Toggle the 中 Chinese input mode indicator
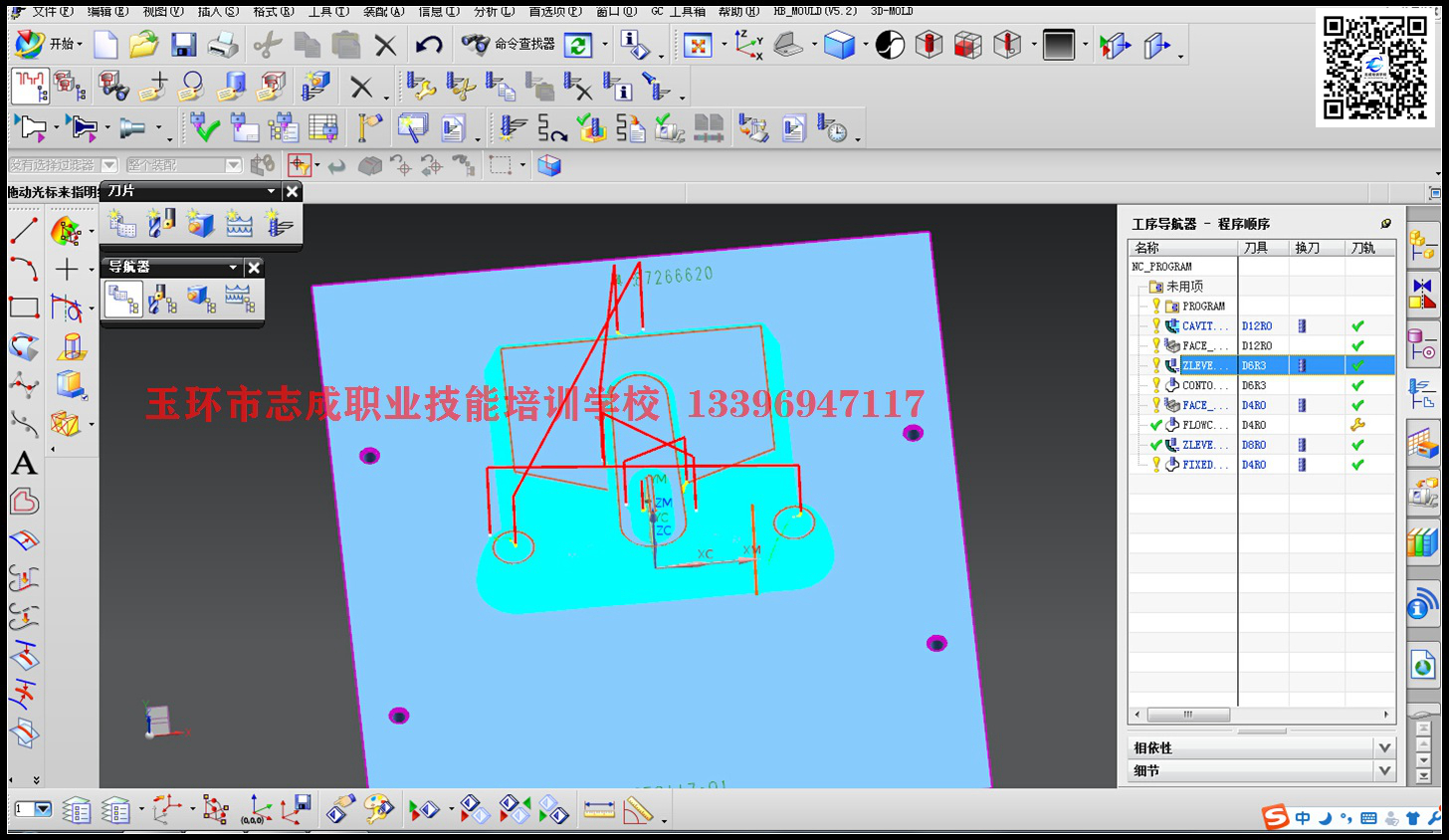This screenshot has height=840, width=1449. pos(1303,818)
